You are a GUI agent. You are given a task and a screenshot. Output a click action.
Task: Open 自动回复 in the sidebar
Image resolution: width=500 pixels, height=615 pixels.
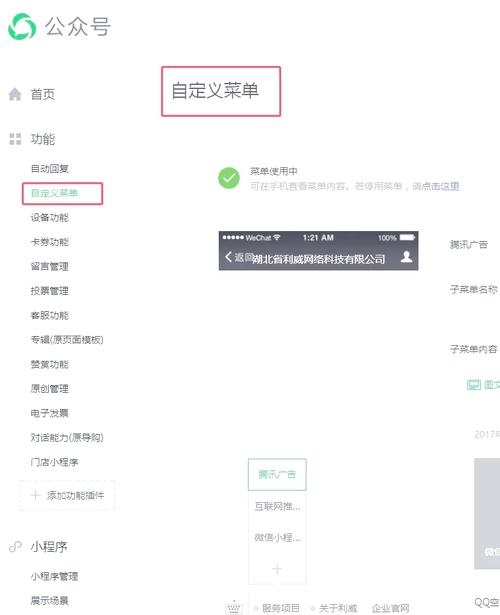50,169
